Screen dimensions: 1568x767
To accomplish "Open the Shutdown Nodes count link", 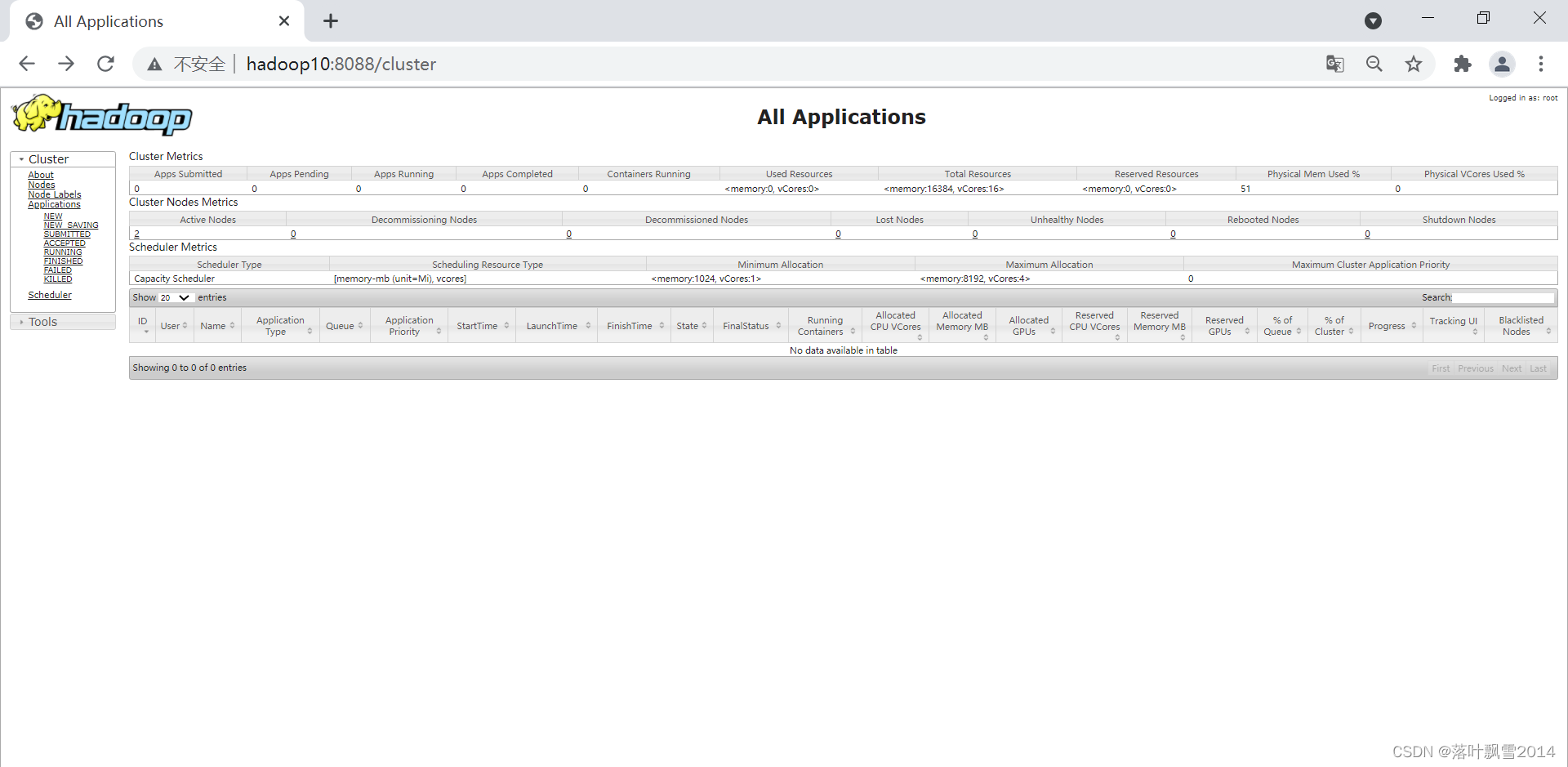I will 1367,234.
